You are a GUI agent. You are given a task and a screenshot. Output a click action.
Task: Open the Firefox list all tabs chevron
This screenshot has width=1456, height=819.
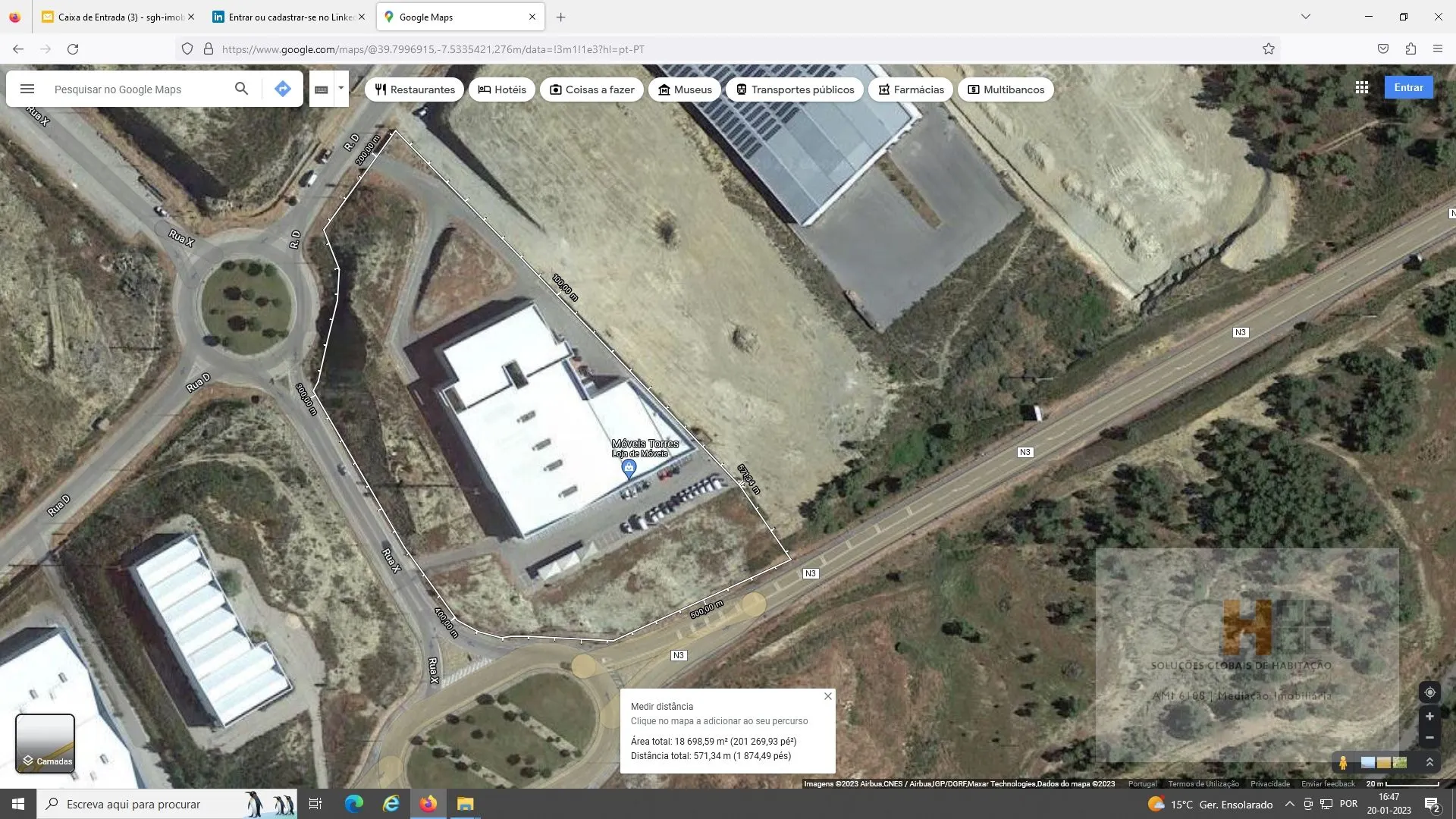(x=1306, y=17)
